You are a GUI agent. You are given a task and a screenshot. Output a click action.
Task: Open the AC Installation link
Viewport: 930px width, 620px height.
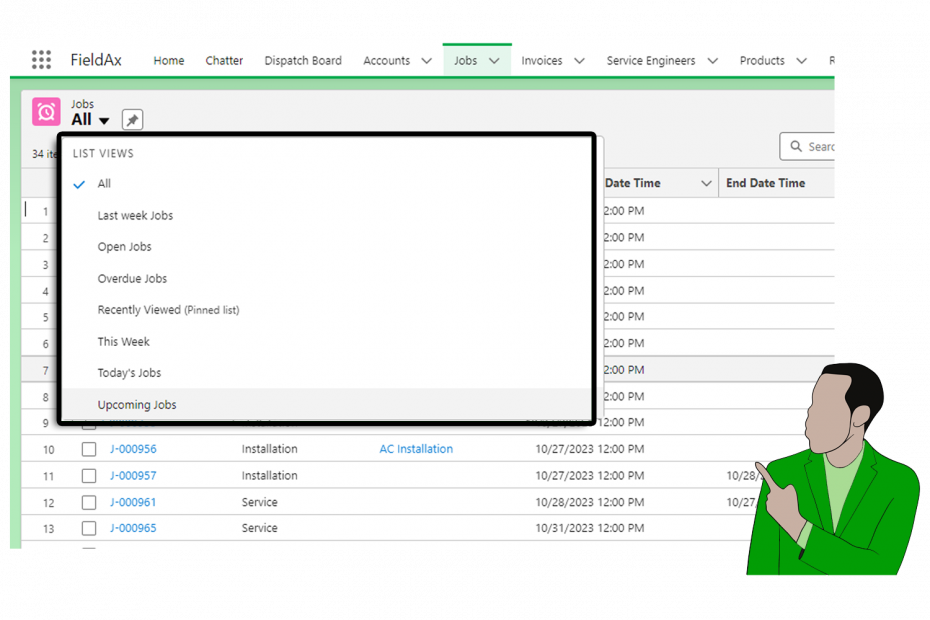(x=416, y=449)
